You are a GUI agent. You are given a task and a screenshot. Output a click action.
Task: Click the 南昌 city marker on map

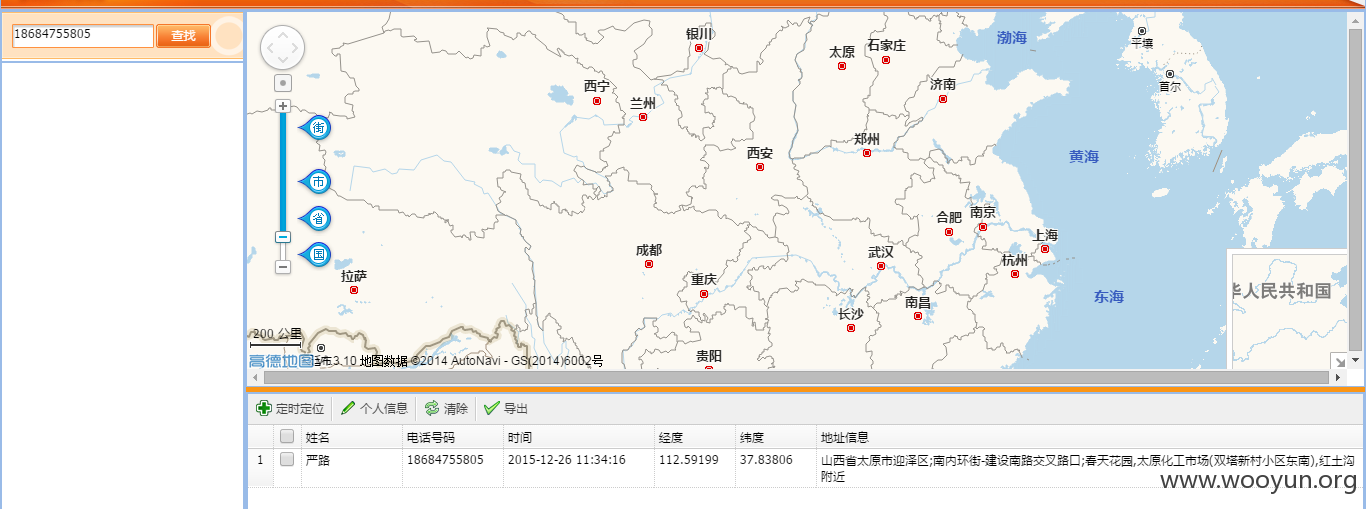pos(918,316)
